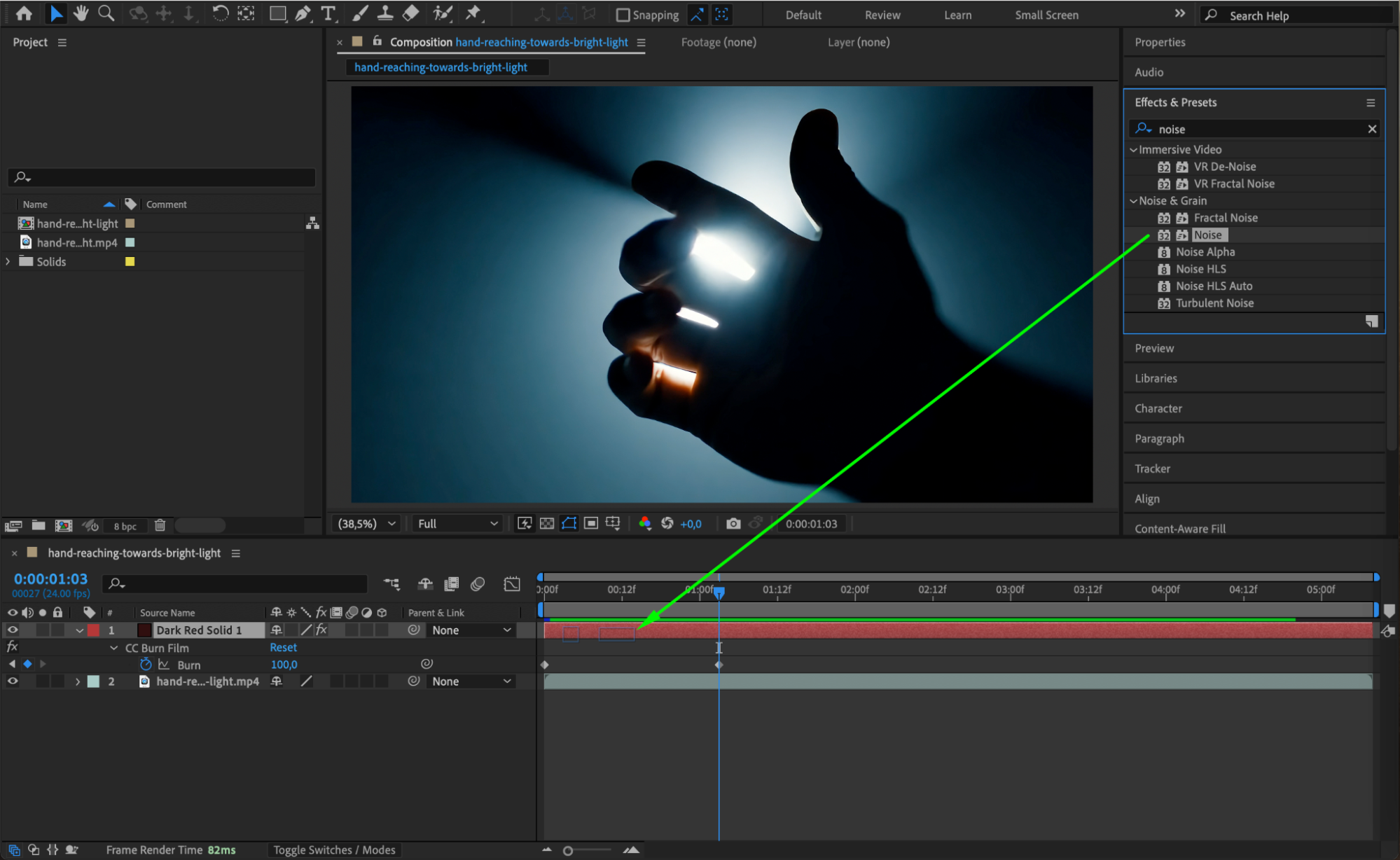Open the Full resolution dropdown
Screen dimensions: 1400x860
click(x=457, y=524)
